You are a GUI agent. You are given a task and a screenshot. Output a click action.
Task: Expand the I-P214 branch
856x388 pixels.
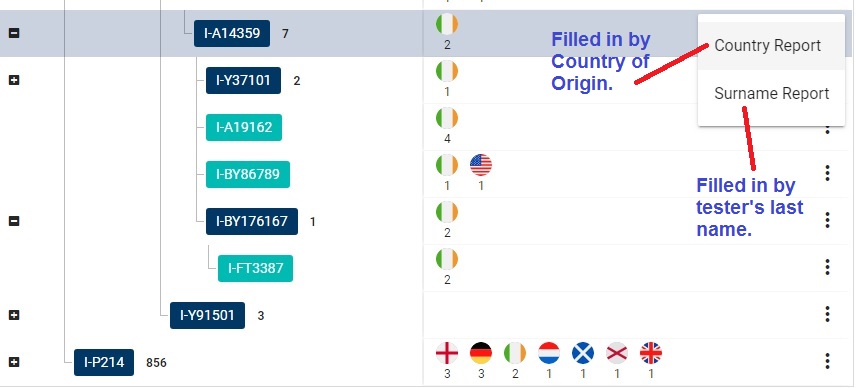[14, 362]
